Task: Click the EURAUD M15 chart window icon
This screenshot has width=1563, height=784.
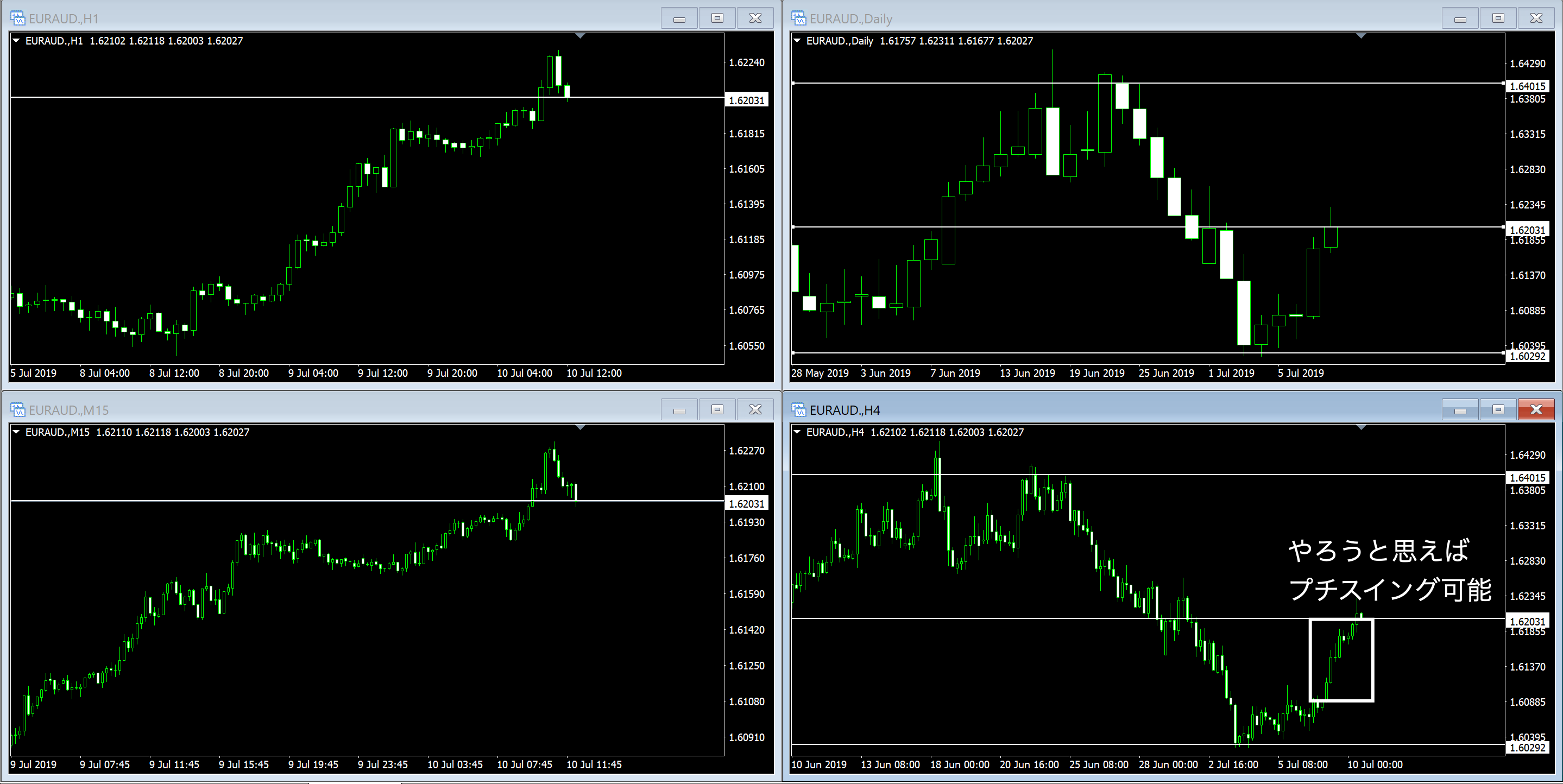Action: tap(17, 409)
